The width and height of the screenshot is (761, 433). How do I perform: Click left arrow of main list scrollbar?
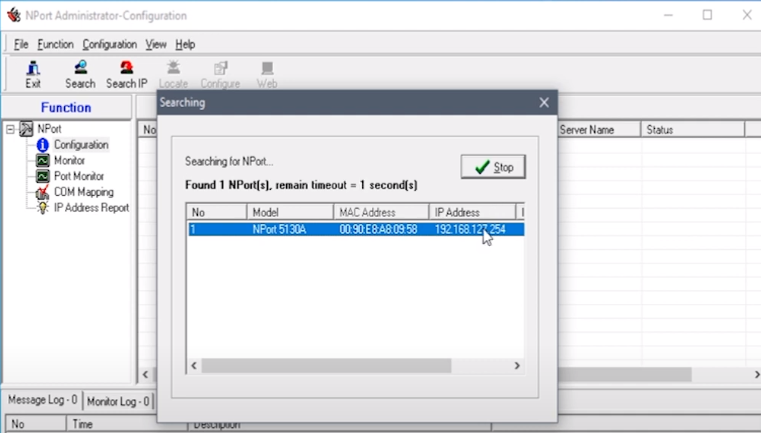146,374
